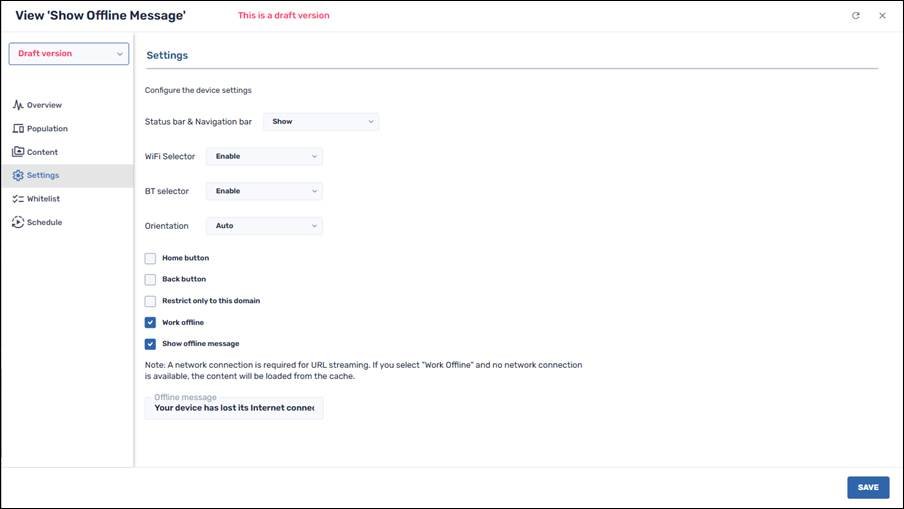This screenshot has width=904, height=509.
Task: Enable the Home button checkbox
Action: pyautogui.click(x=150, y=258)
